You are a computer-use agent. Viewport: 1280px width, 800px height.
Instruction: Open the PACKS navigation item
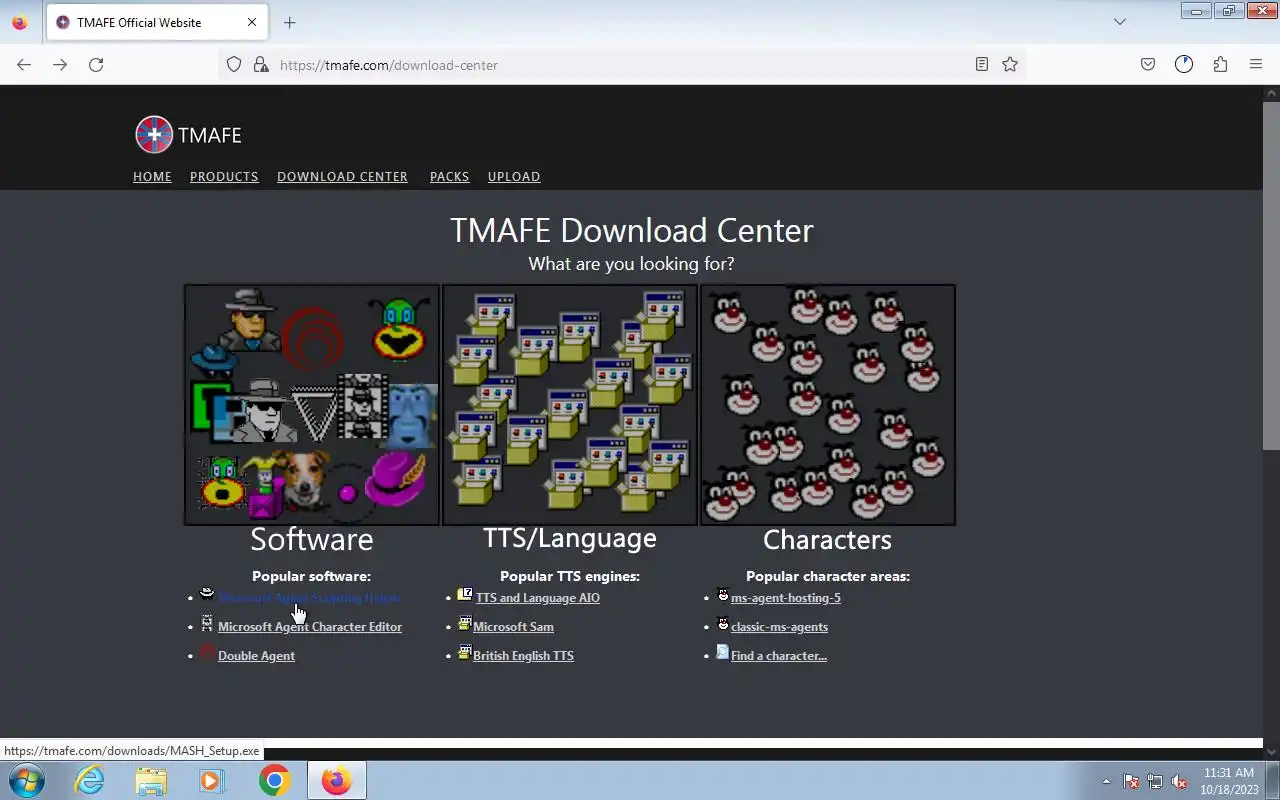pos(449,177)
